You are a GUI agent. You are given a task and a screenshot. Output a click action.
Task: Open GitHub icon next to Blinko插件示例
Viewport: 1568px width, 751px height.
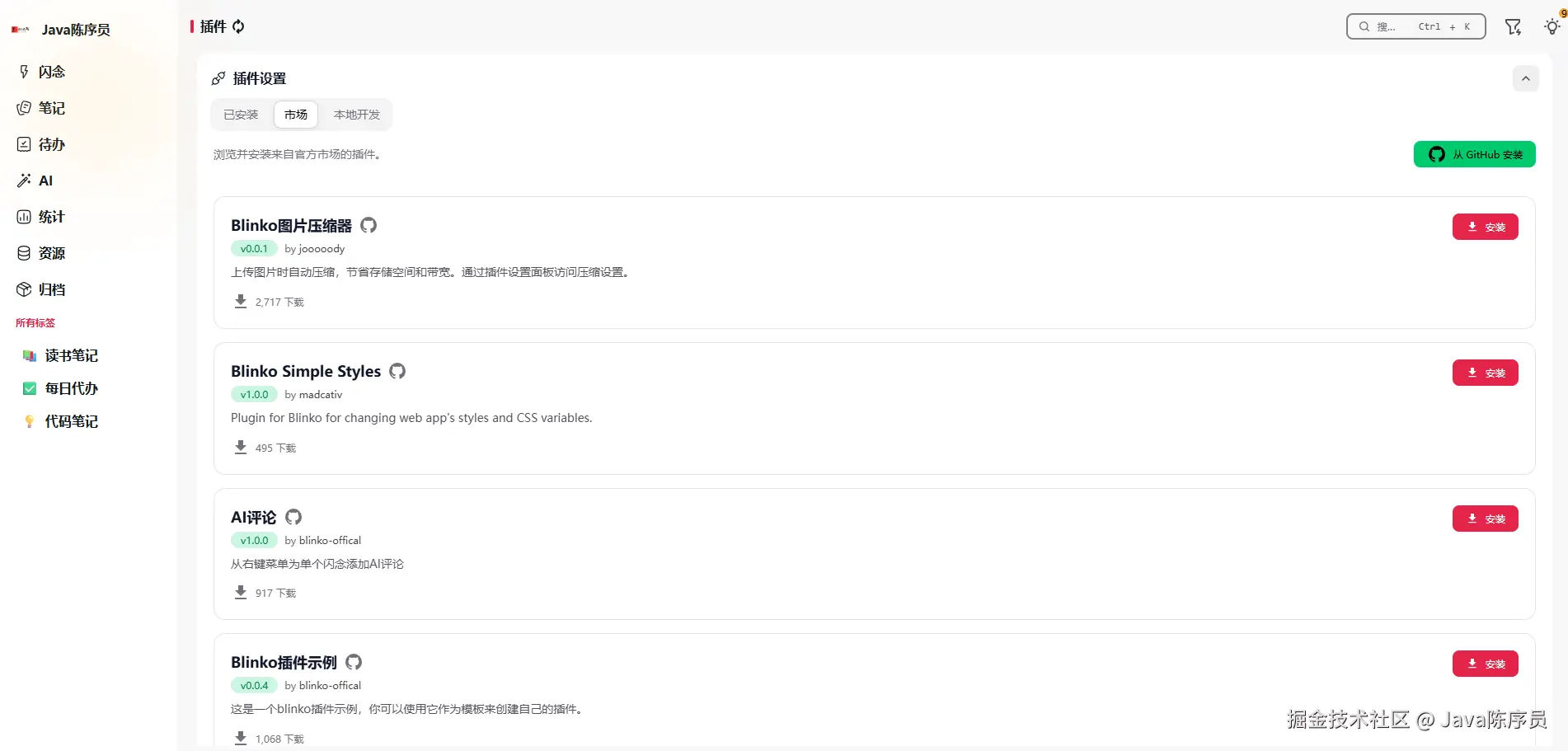[354, 662]
